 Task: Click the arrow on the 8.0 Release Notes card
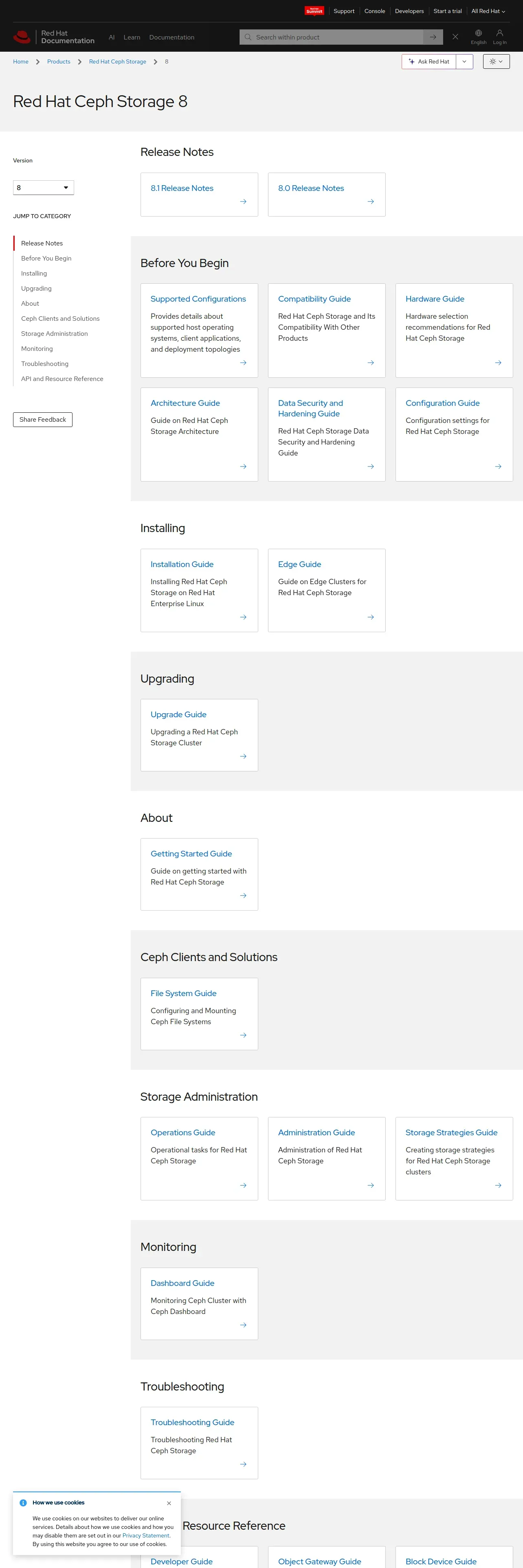click(371, 201)
